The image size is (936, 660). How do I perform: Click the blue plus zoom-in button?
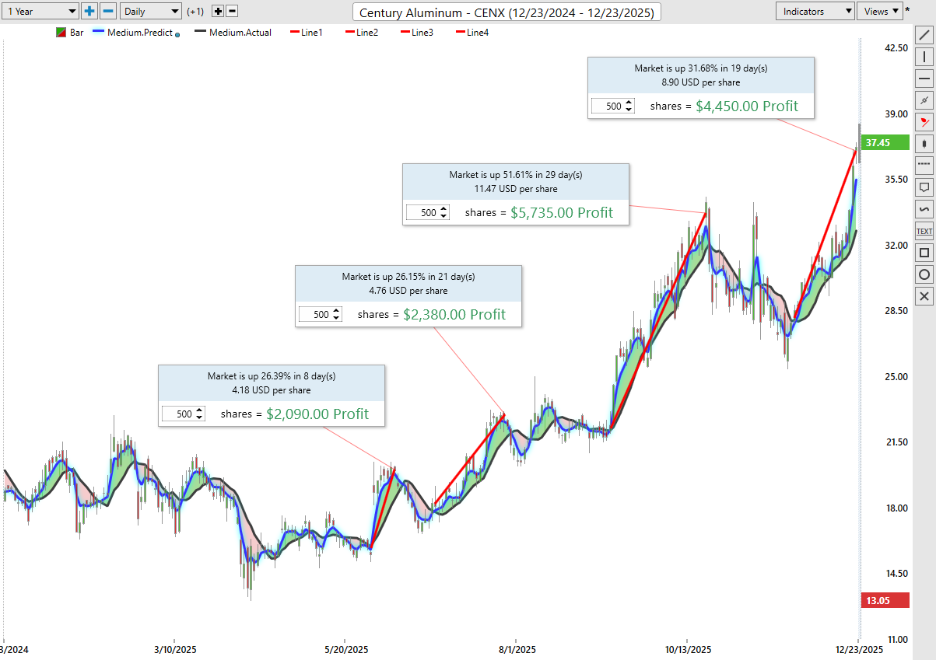pos(89,11)
